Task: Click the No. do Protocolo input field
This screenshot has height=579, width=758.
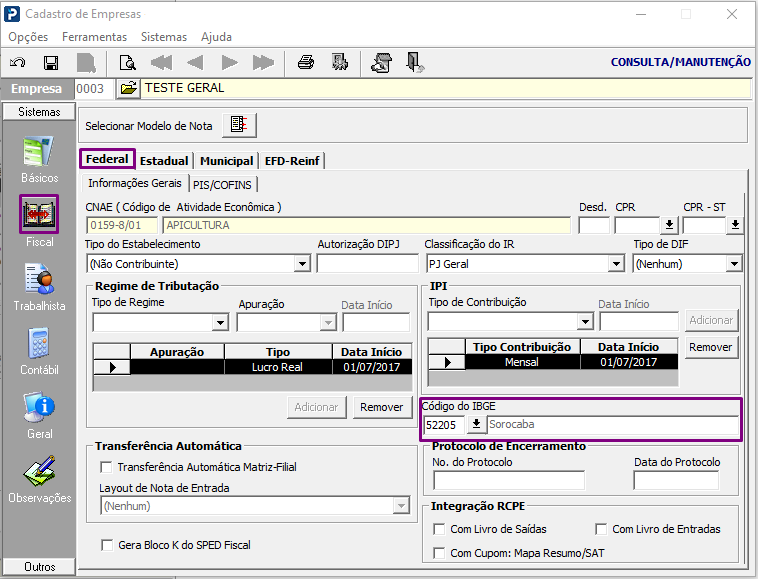Action: tap(509, 480)
